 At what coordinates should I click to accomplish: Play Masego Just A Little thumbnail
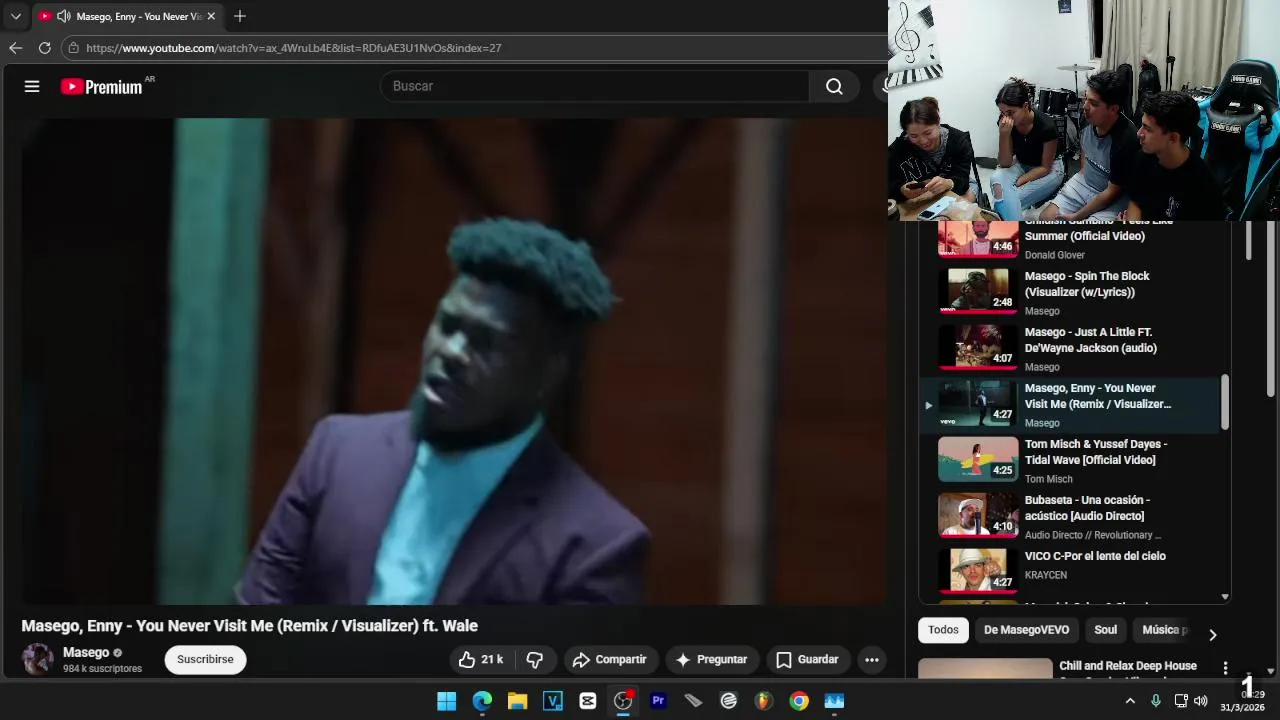pos(978,347)
